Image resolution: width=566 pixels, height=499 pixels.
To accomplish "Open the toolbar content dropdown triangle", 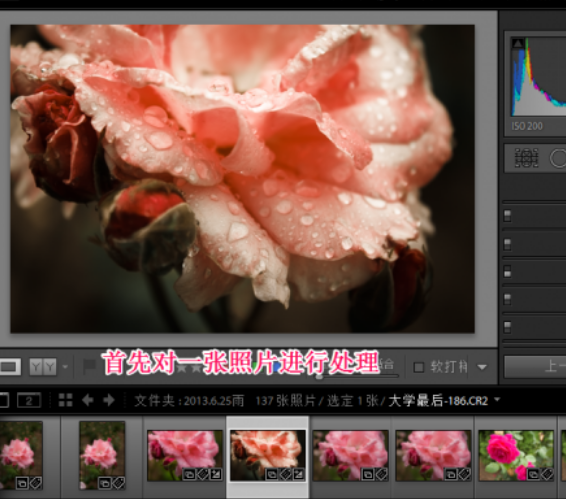I will 482,367.
